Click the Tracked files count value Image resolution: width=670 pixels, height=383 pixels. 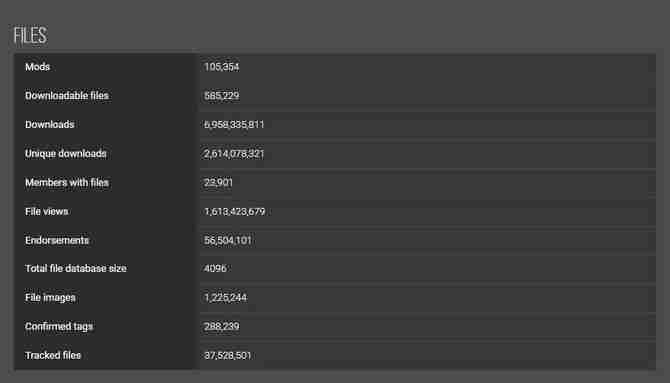pyautogui.click(x=228, y=355)
